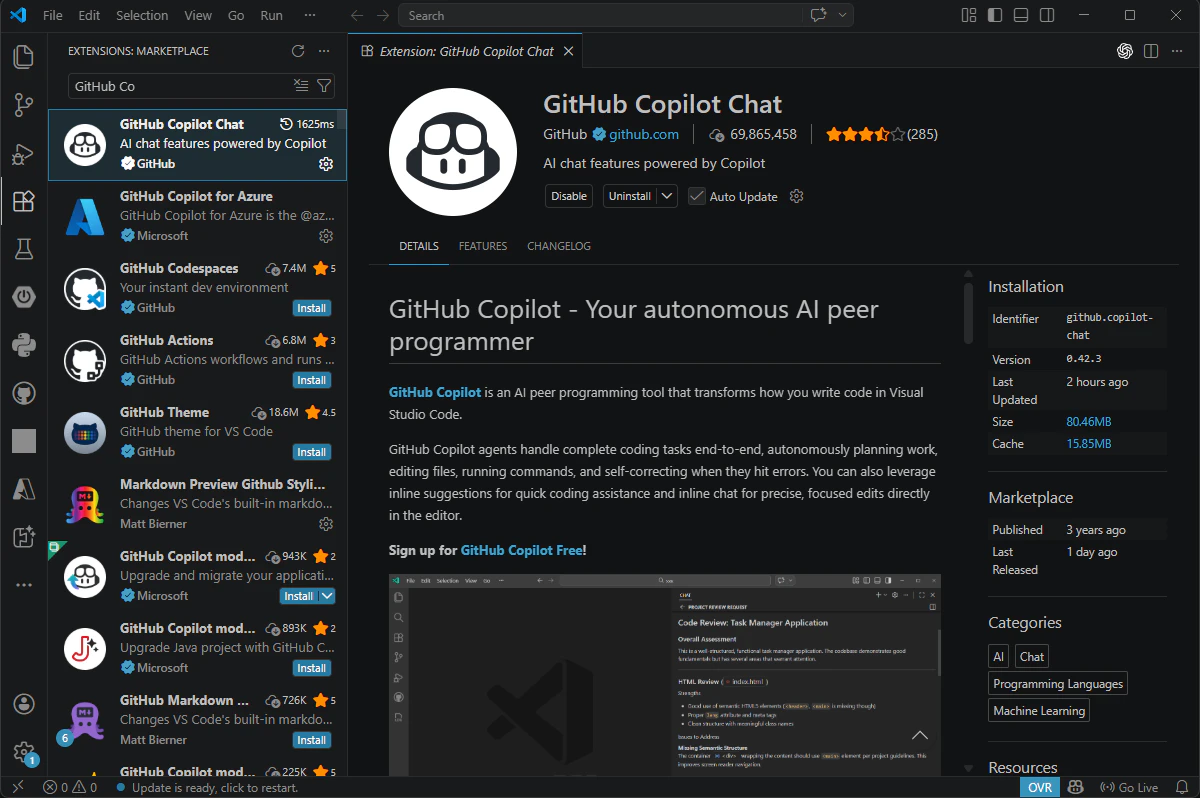Open extension settings gear beside Auto Update
Screen dimensions: 1200x798
[797, 196]
